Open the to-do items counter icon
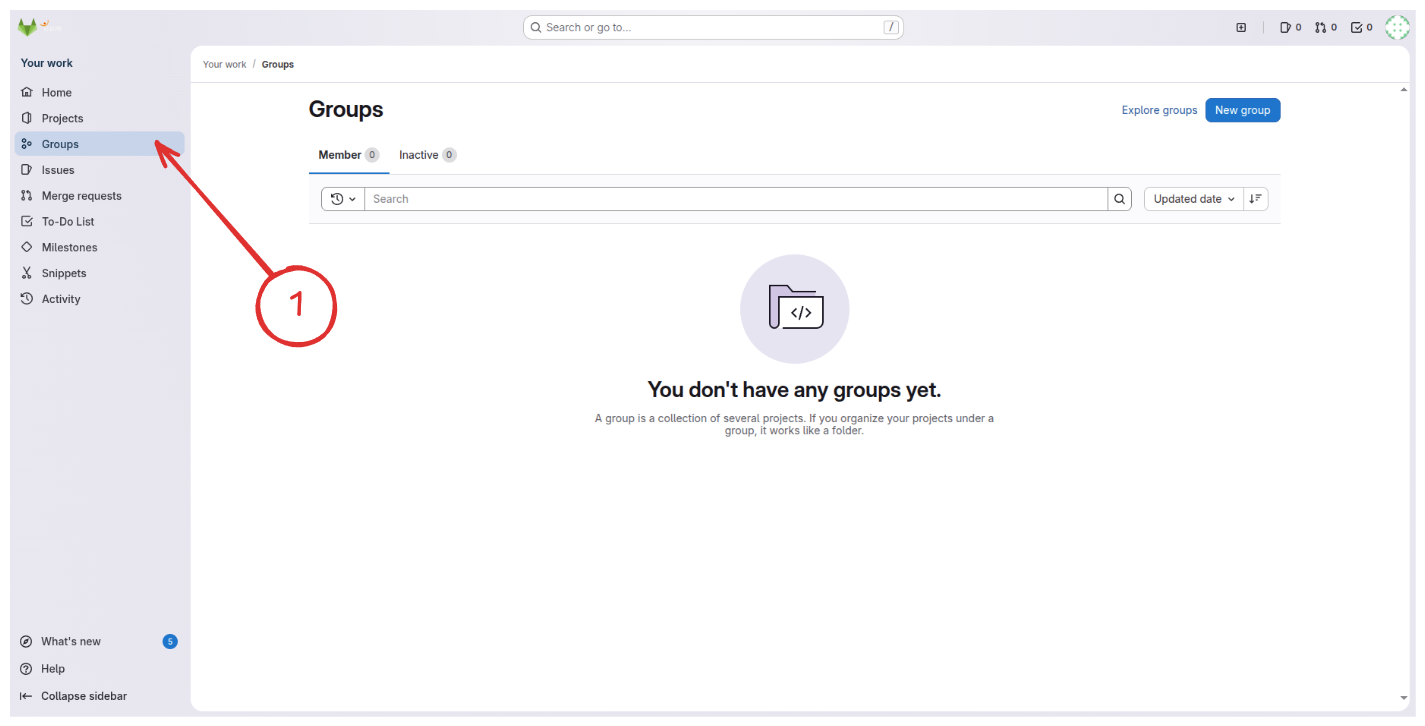The height and width of the screenshot is (726, 1425). (x=1357, y=27)
